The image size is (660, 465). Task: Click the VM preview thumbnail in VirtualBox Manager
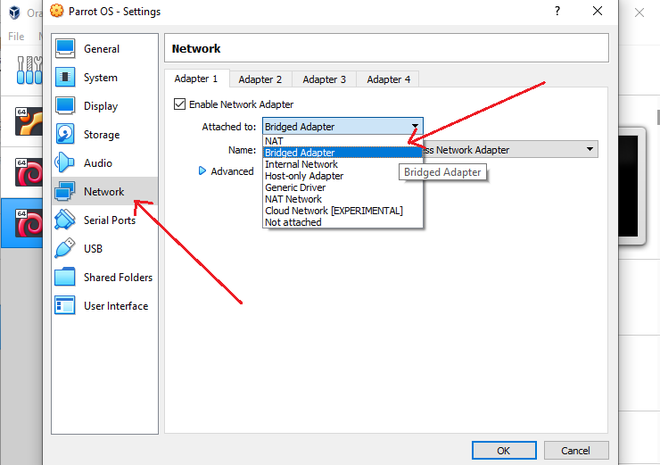[630, 186]
